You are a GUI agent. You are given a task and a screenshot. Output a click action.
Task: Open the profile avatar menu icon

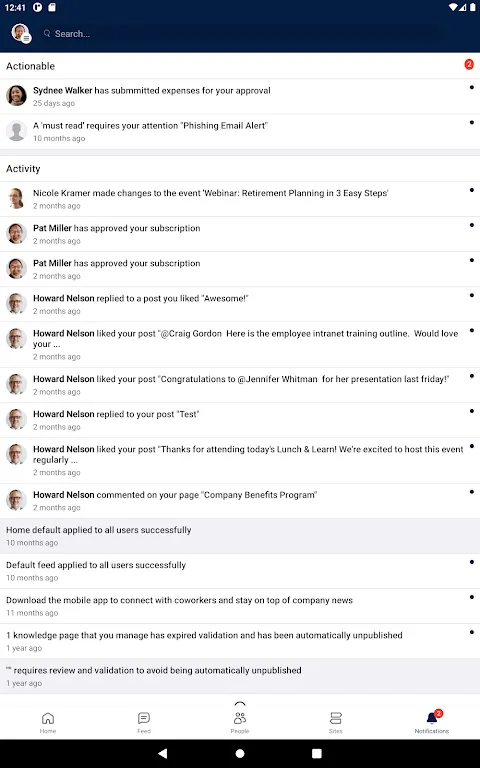tap(21, 33)
